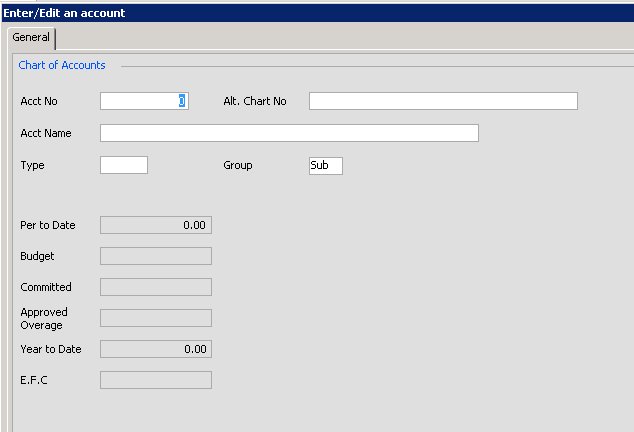Click the Per to Date label
634x432 pixels.
click(x=48, y=225)
